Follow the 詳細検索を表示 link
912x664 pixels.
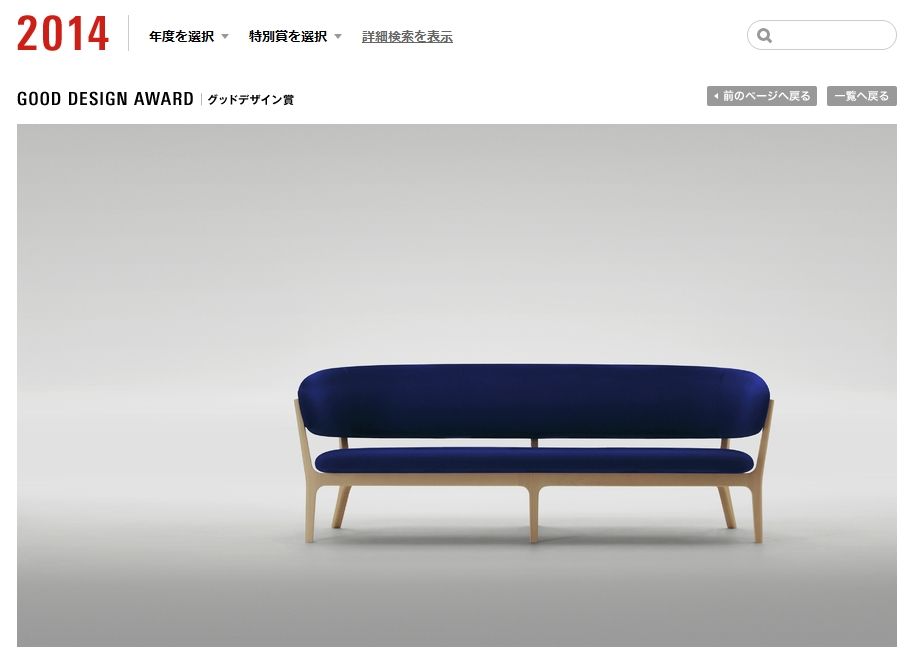point(407,37)
